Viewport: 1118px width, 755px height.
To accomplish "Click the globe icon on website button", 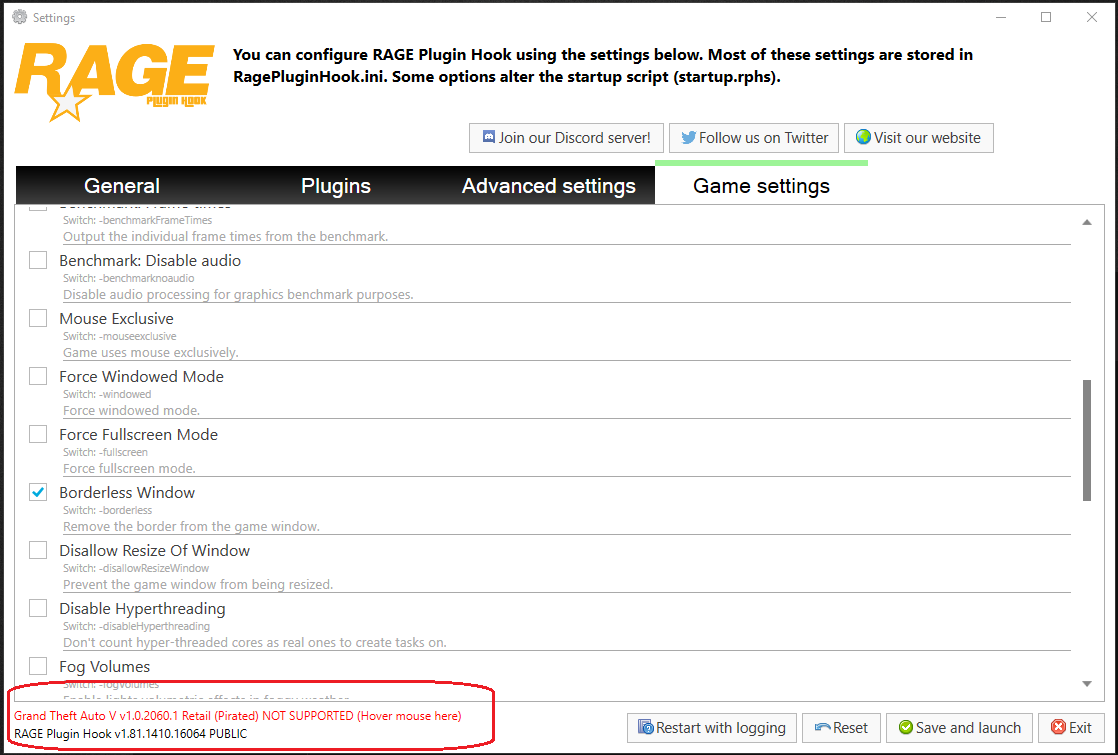I will coord(863,137).
